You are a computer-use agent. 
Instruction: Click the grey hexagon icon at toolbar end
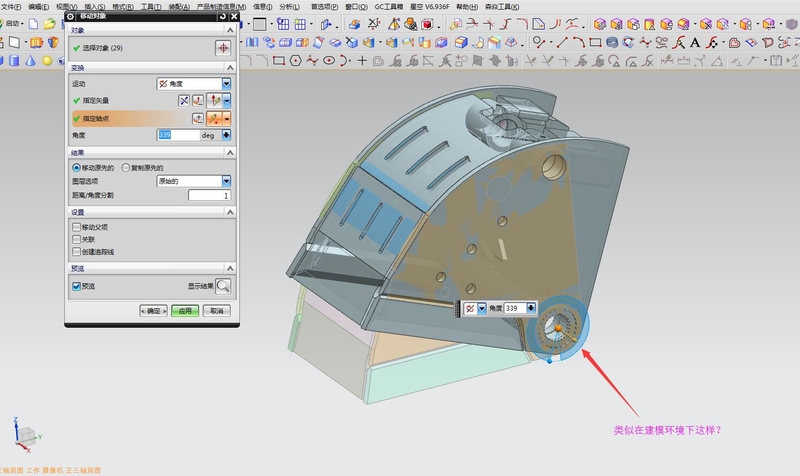(x=792, y=24)
